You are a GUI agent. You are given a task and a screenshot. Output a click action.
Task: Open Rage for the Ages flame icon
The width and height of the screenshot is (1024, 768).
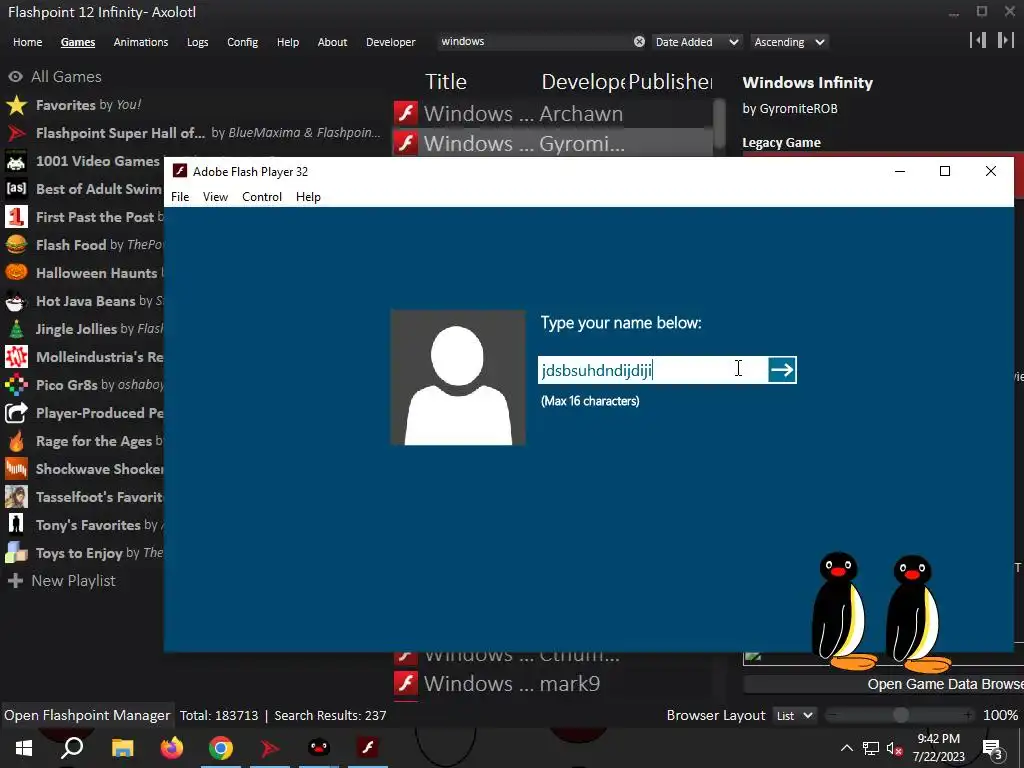point(16,441)
